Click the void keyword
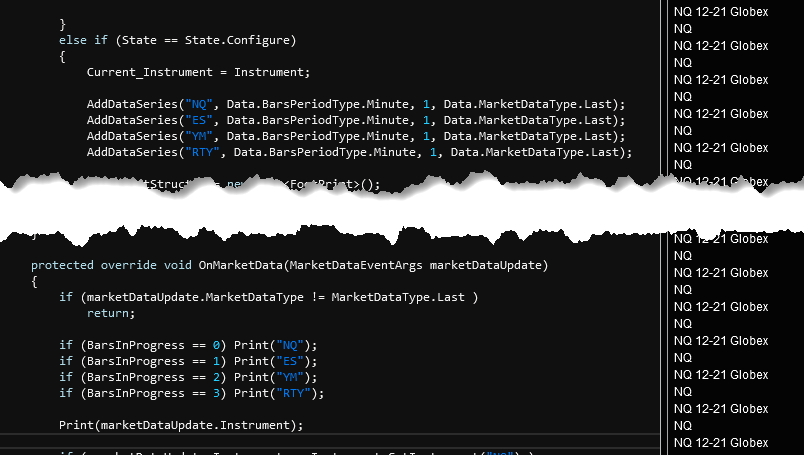Image resolution: width=804 pixels, height=455 pixels. pos(177,265)
